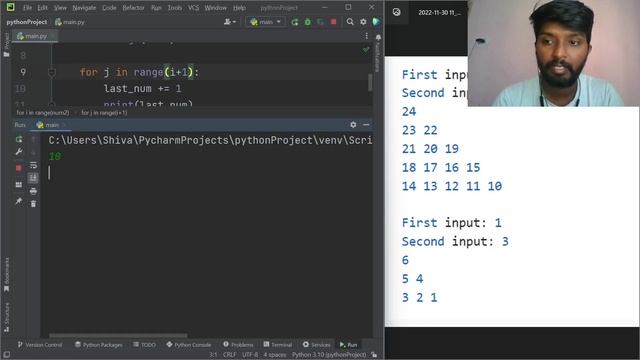Click the up-arrow stack trace icon
This screenshot has width=640, height=360.
(33, 140)
